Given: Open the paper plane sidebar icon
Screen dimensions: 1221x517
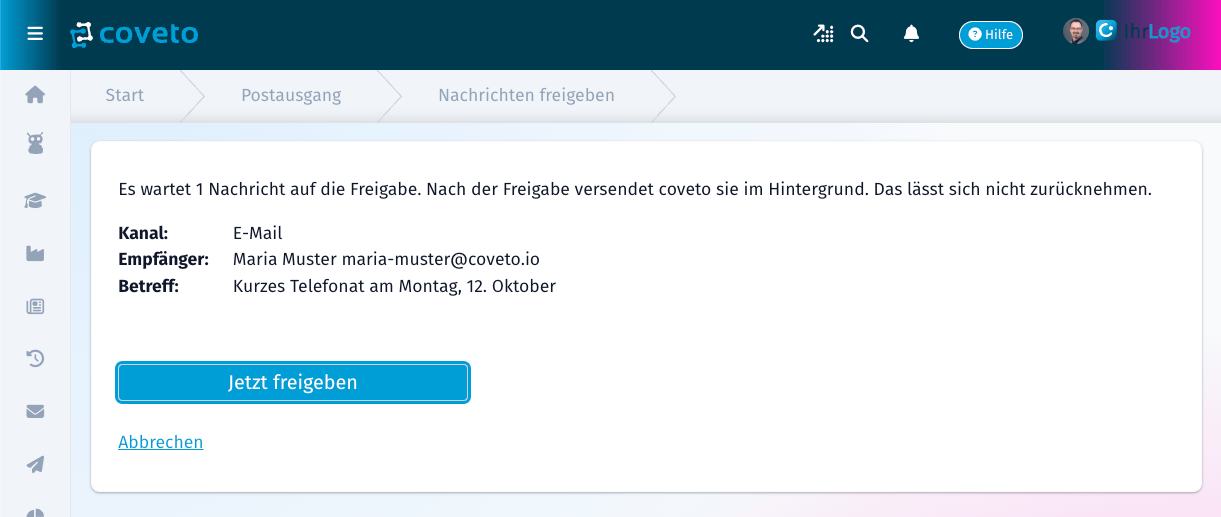Looking at the screenshot, I should pyautogui.click(x=35, y=464).
